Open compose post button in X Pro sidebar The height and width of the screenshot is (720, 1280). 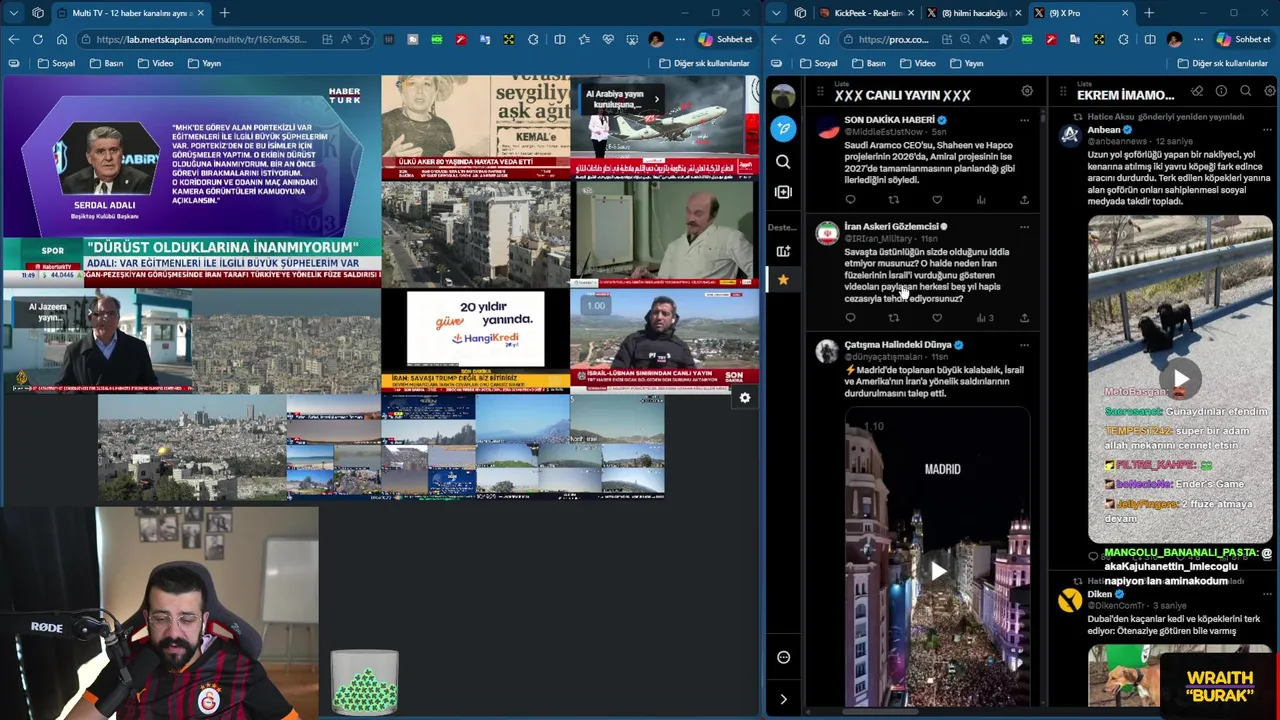coord(784,128)
